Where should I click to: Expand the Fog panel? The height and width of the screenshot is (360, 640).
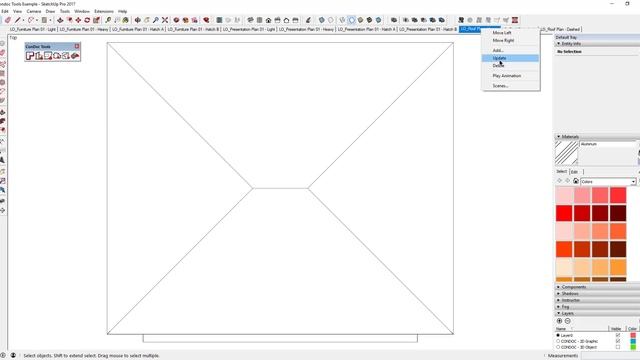coord(558,307)
